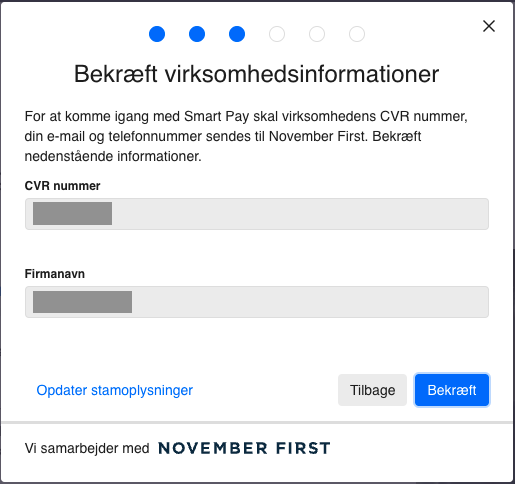Screen dimensions: 515x484
Task: Go to the second blue step indicator
Action: point(197,34)
